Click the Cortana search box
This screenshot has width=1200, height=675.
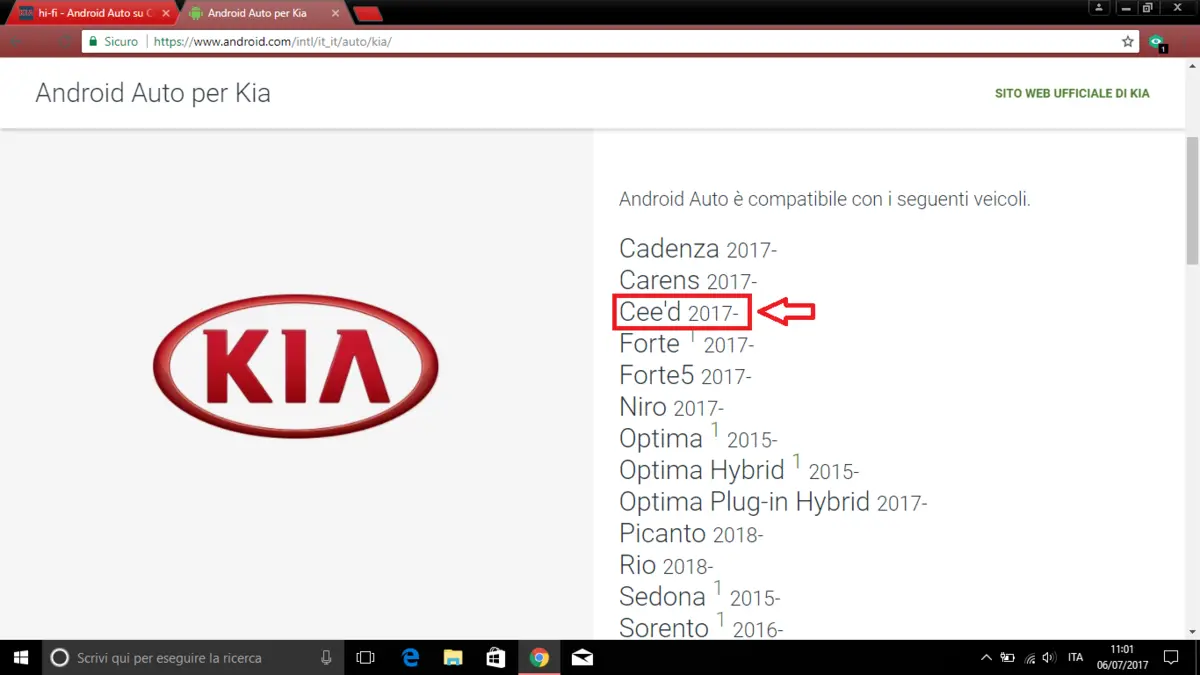click(192, 657)
